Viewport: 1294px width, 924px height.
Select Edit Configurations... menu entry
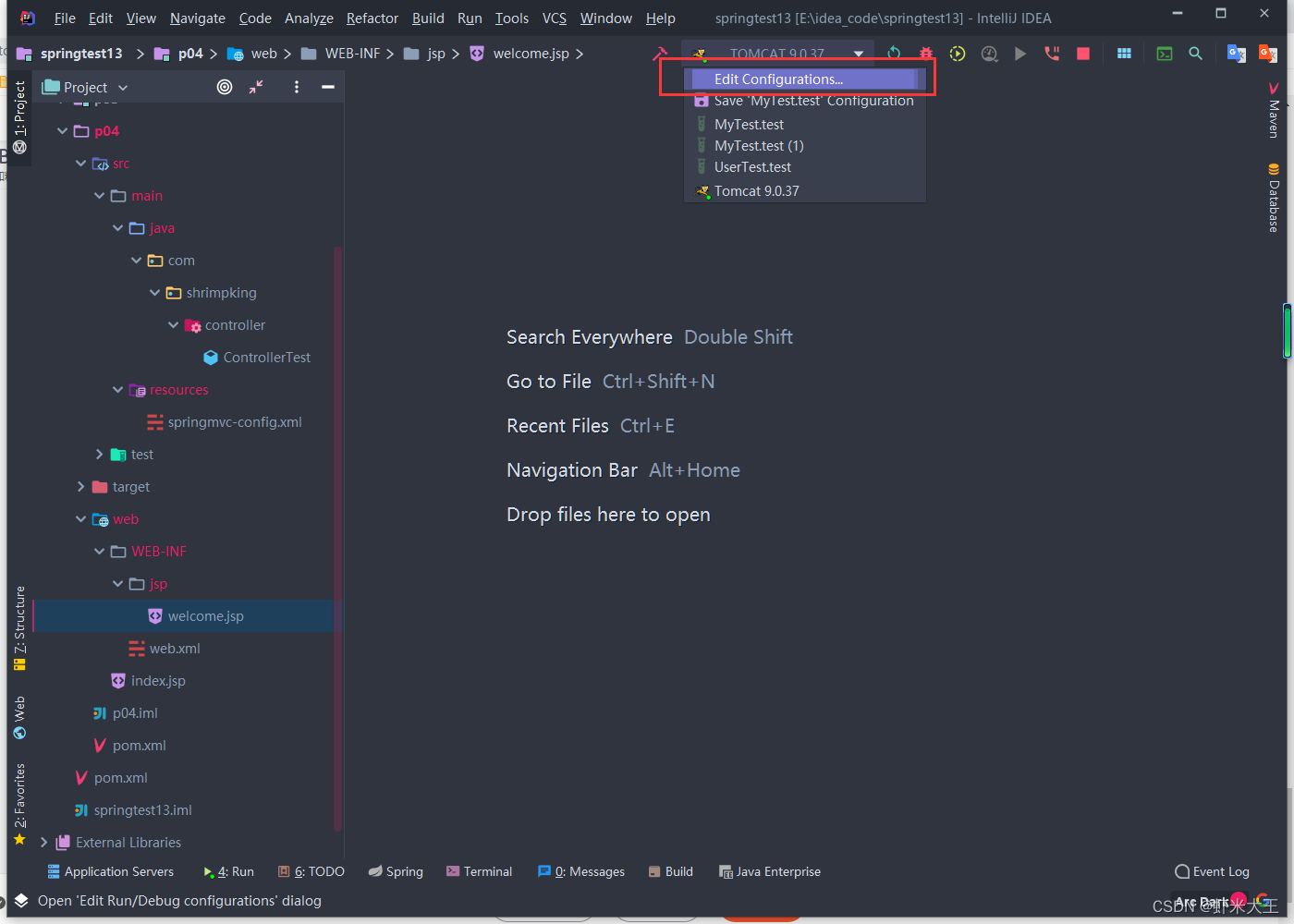(804, 79)
